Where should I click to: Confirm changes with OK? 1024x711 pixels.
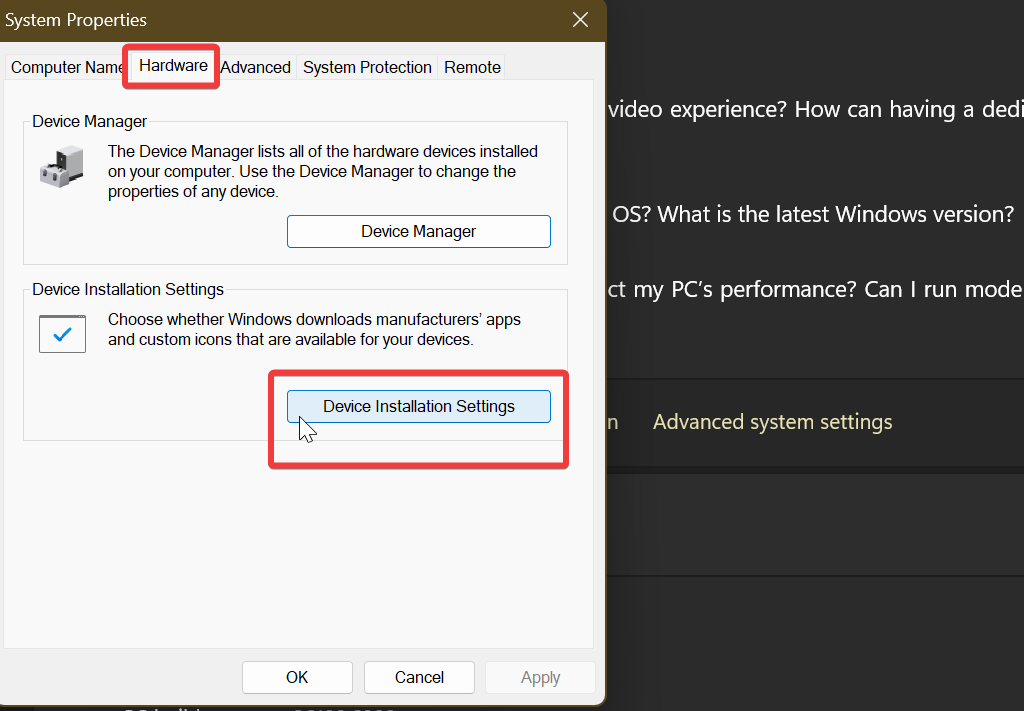[x=297, y=677]
